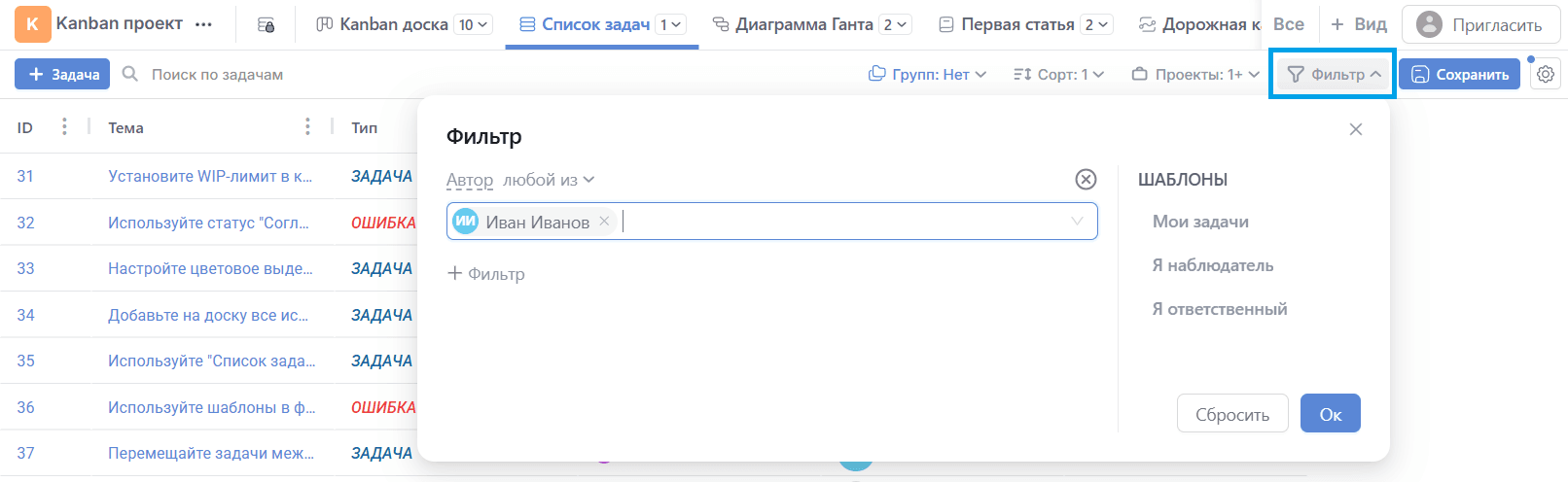Remove the Автор filter with the circled X

tap(1086, 179)
